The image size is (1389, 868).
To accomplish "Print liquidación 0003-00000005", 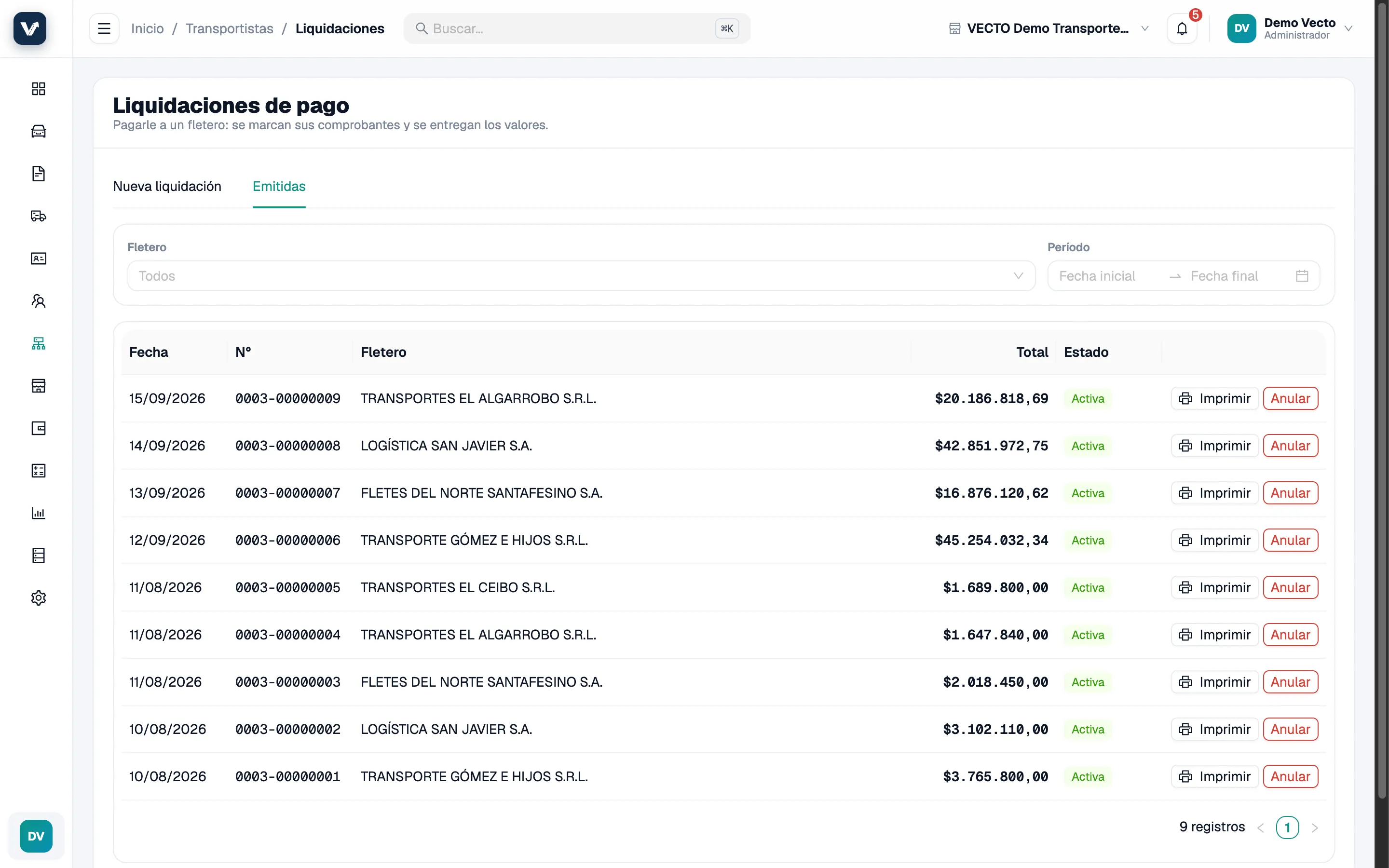I will (x=1214, y=587).
